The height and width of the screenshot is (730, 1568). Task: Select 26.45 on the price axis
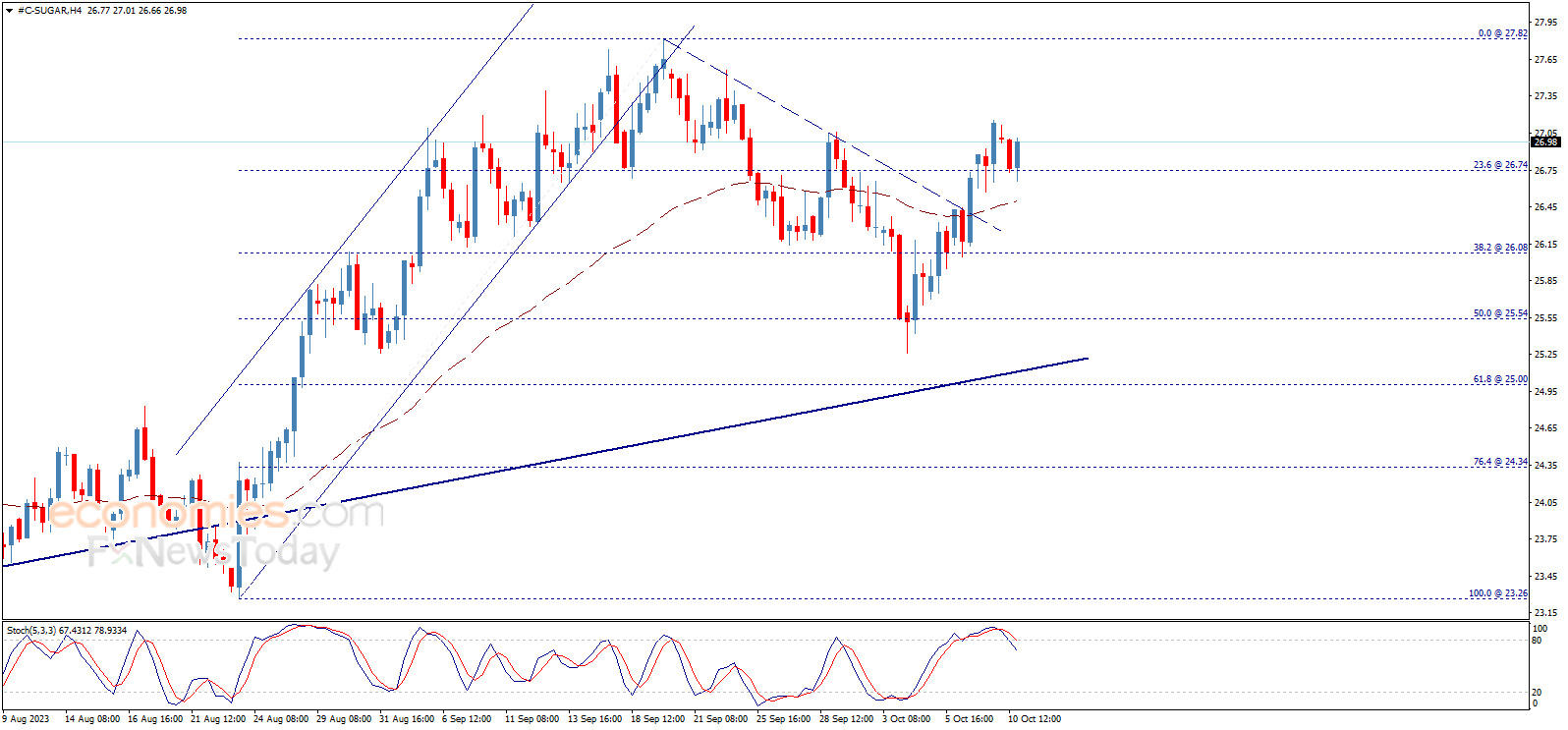(1545, 207)
